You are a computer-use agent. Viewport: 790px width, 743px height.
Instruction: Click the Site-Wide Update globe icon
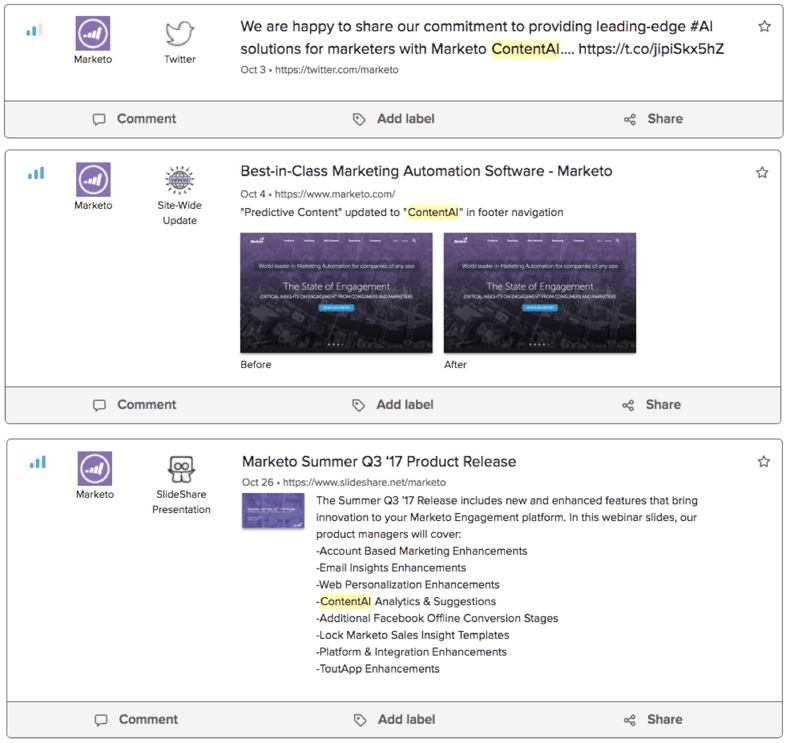click(x=180, y=181)
